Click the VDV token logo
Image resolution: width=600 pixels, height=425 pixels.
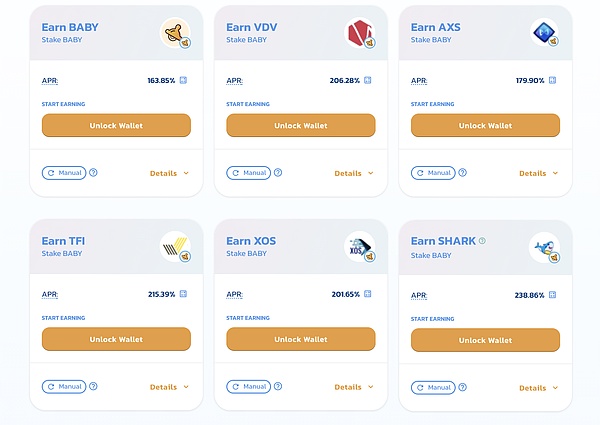click(x=360, y=34)
